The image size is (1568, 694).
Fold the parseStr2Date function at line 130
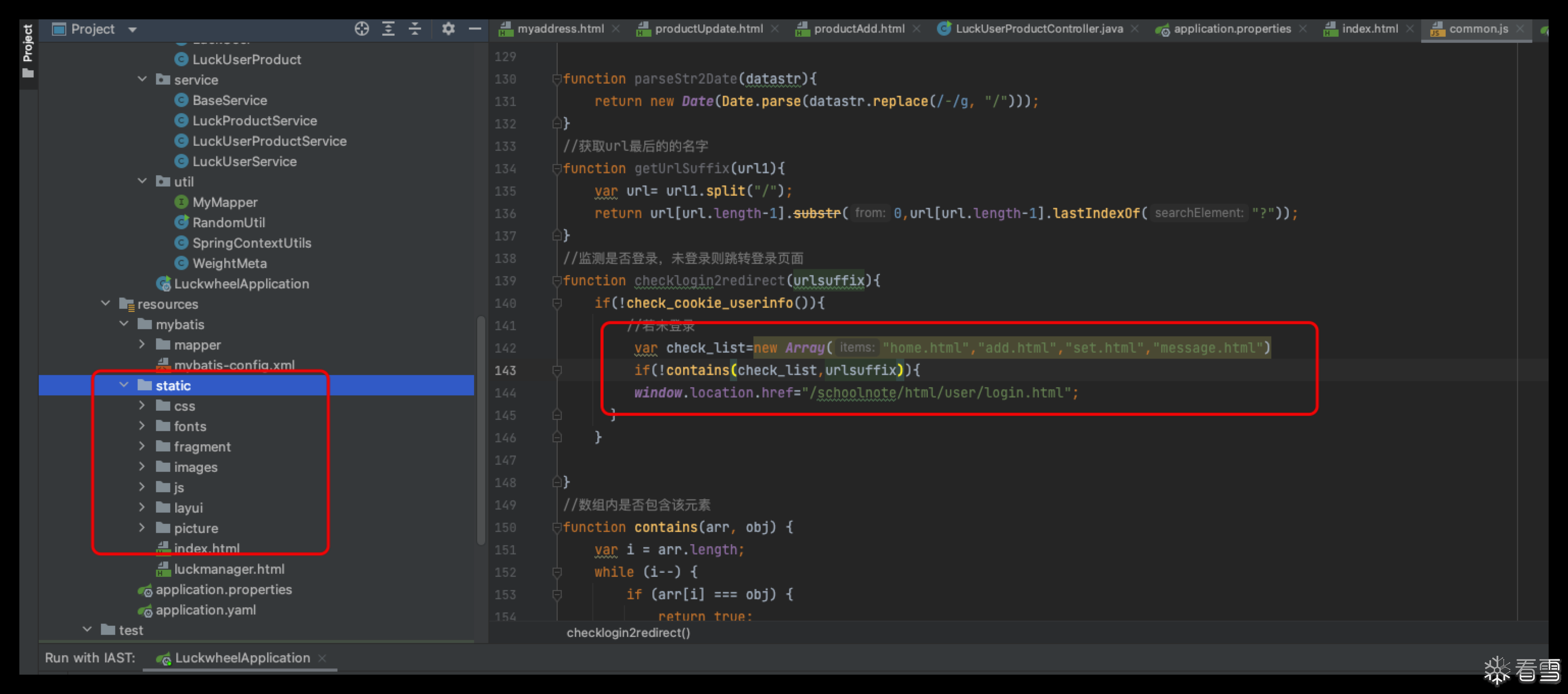click(x=556, y=78)
